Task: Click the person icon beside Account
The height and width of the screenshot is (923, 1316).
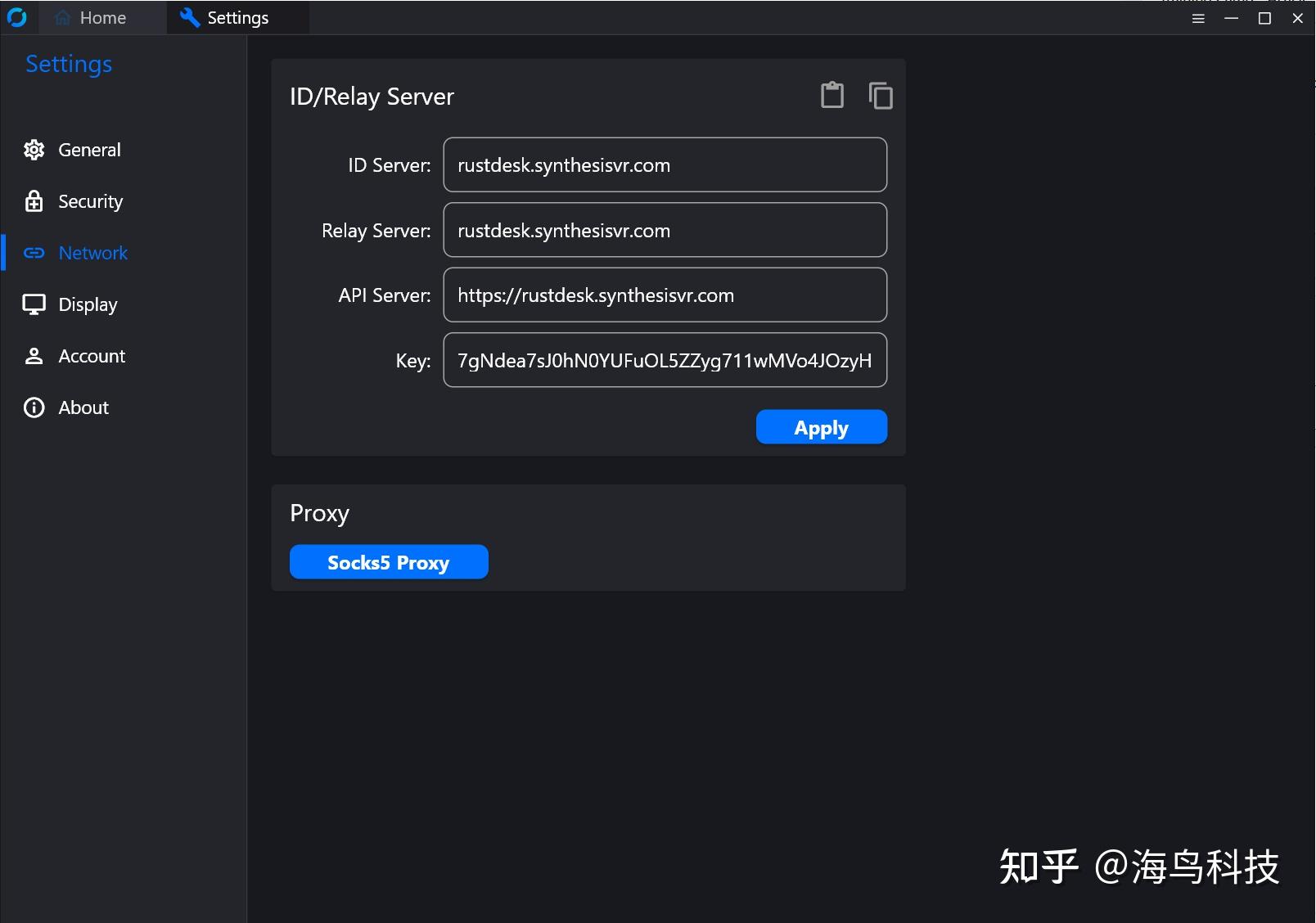Action: coord(34,356)
